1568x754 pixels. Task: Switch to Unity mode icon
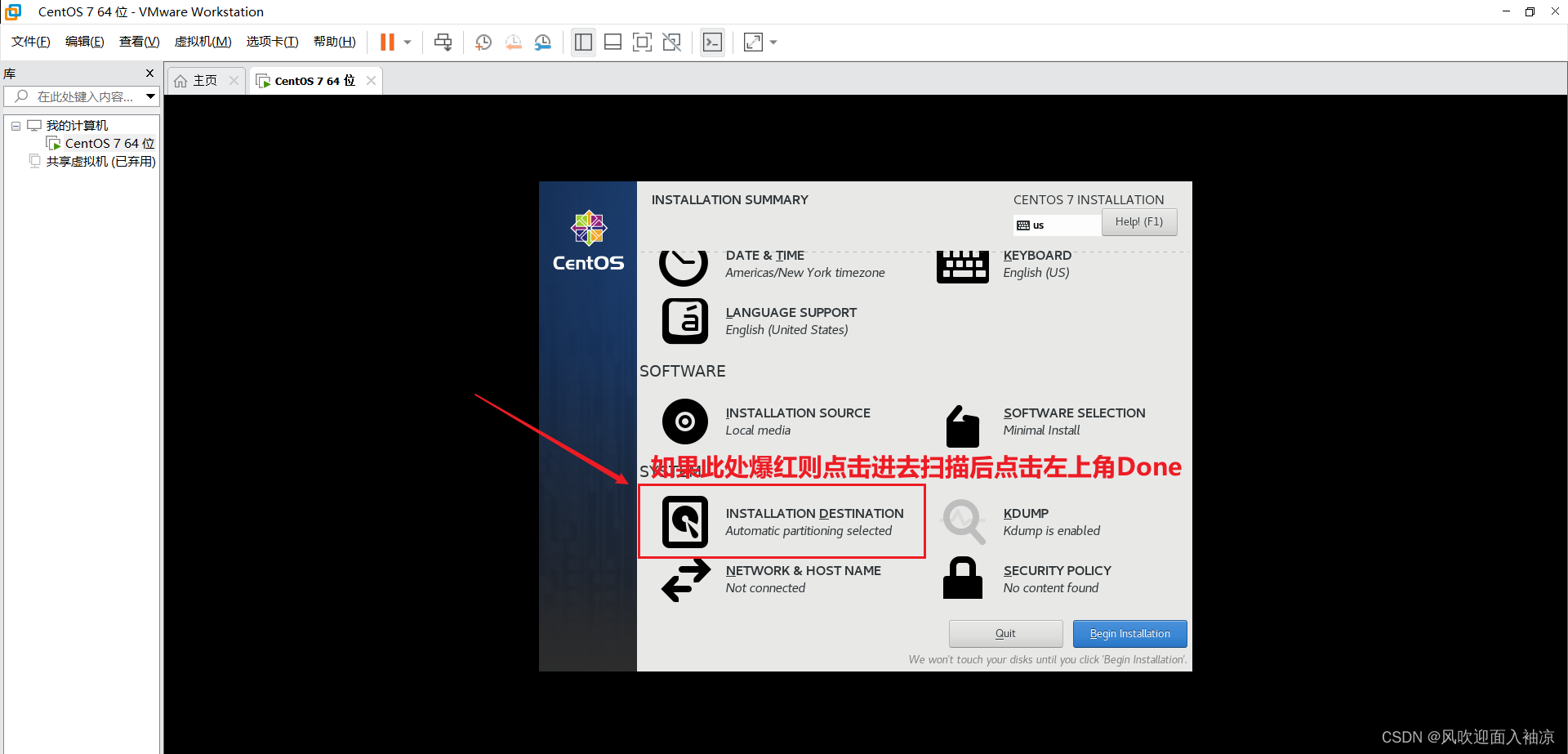click(672, 42)
